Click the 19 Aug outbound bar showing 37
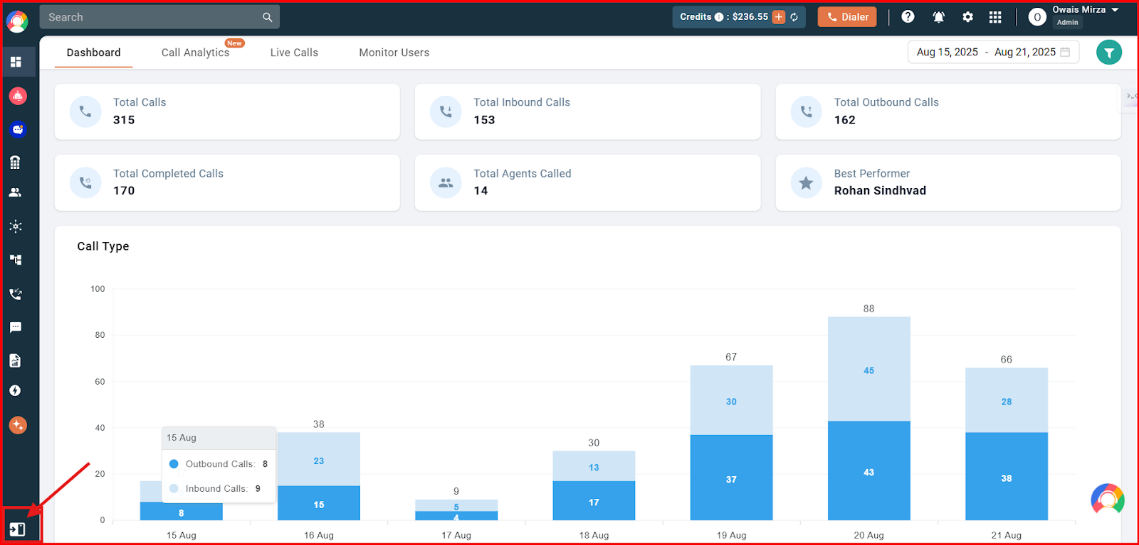This screenshot has width=1139, height=545. 731,477
